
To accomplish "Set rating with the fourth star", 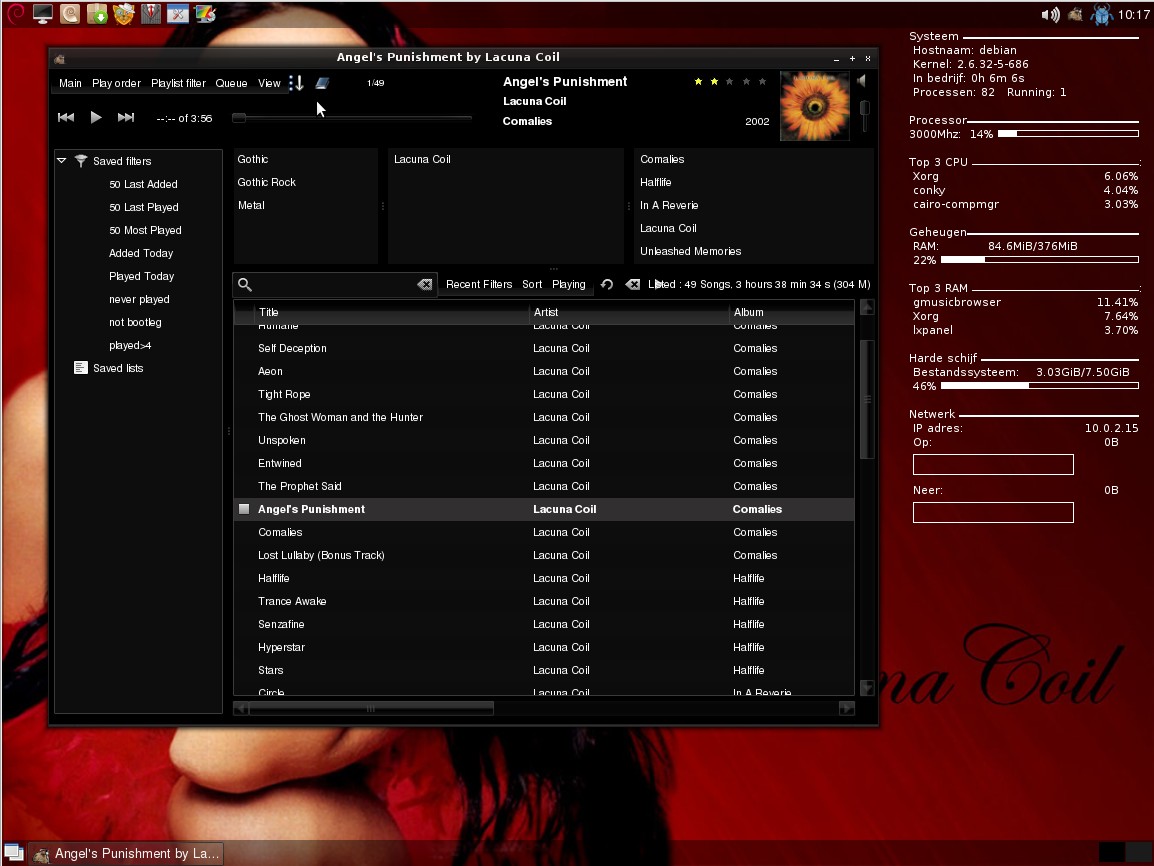I will tap(746, 82).
